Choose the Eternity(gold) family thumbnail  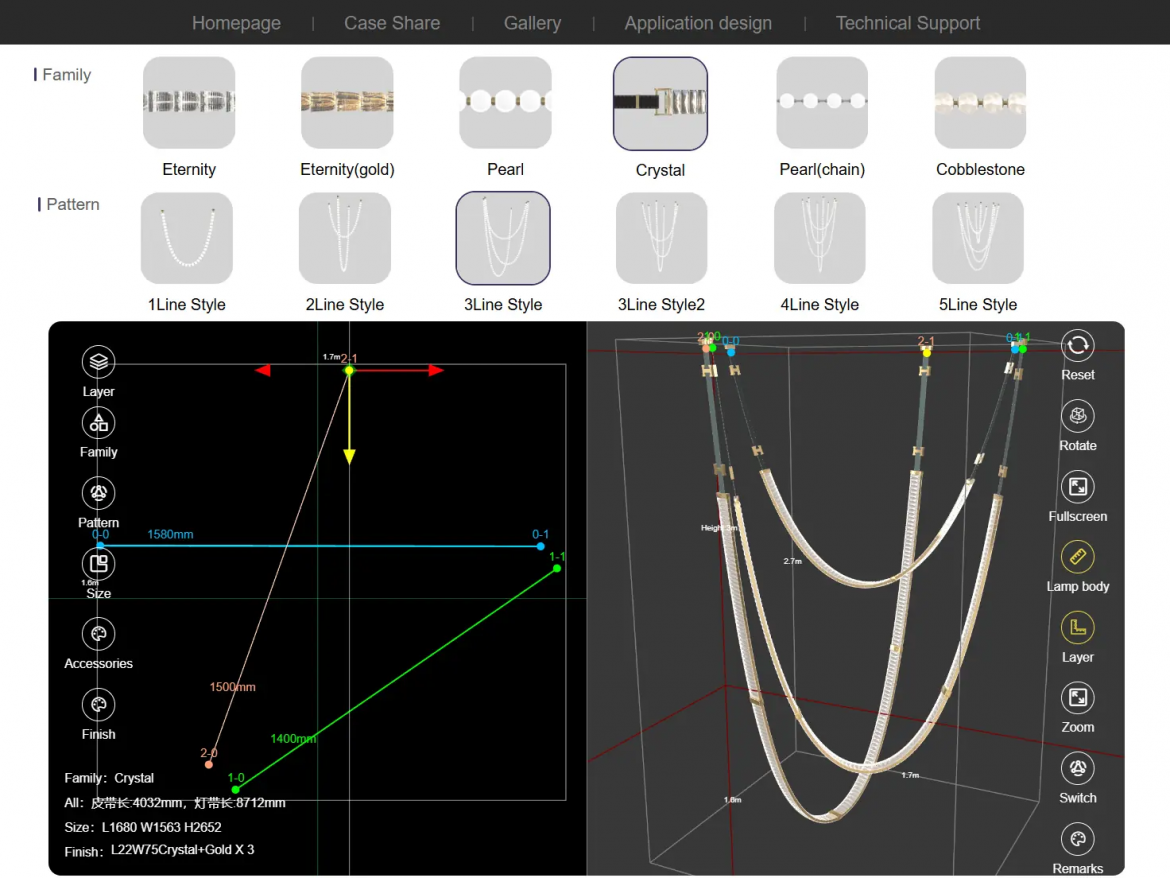(347, 103)
